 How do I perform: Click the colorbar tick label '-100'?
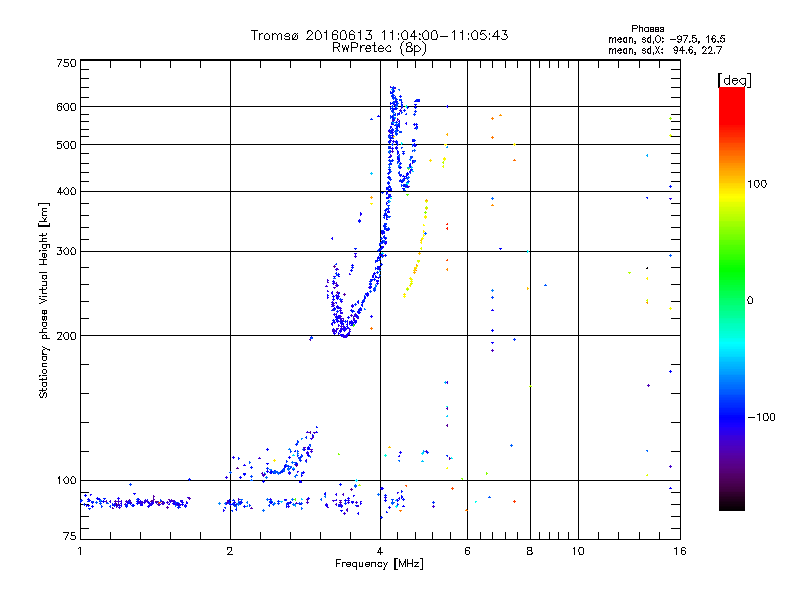761,417
